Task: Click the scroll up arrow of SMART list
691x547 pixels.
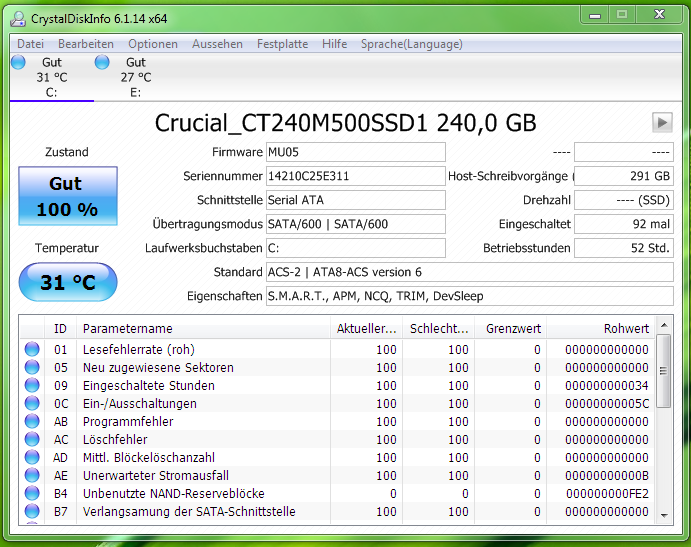Action: pos(664,326)
